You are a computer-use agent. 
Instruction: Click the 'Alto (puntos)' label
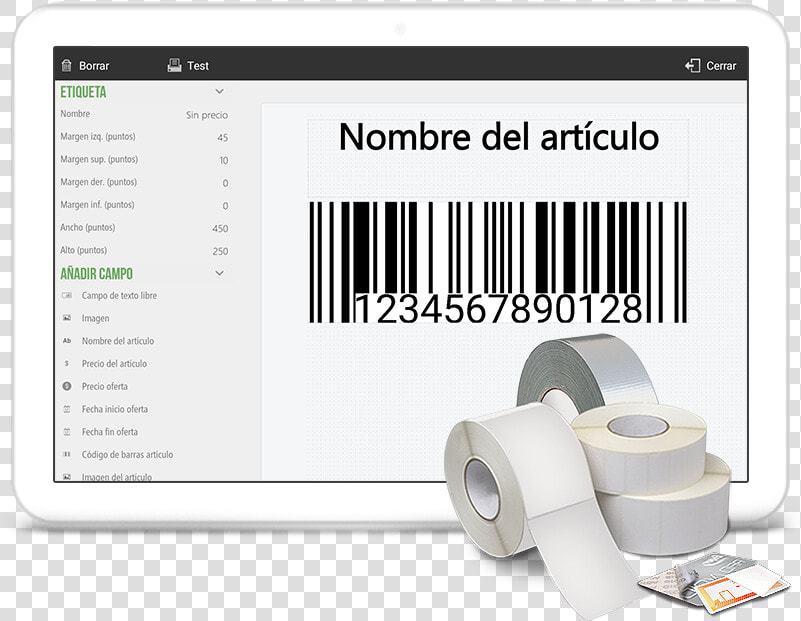click(84, 250)
